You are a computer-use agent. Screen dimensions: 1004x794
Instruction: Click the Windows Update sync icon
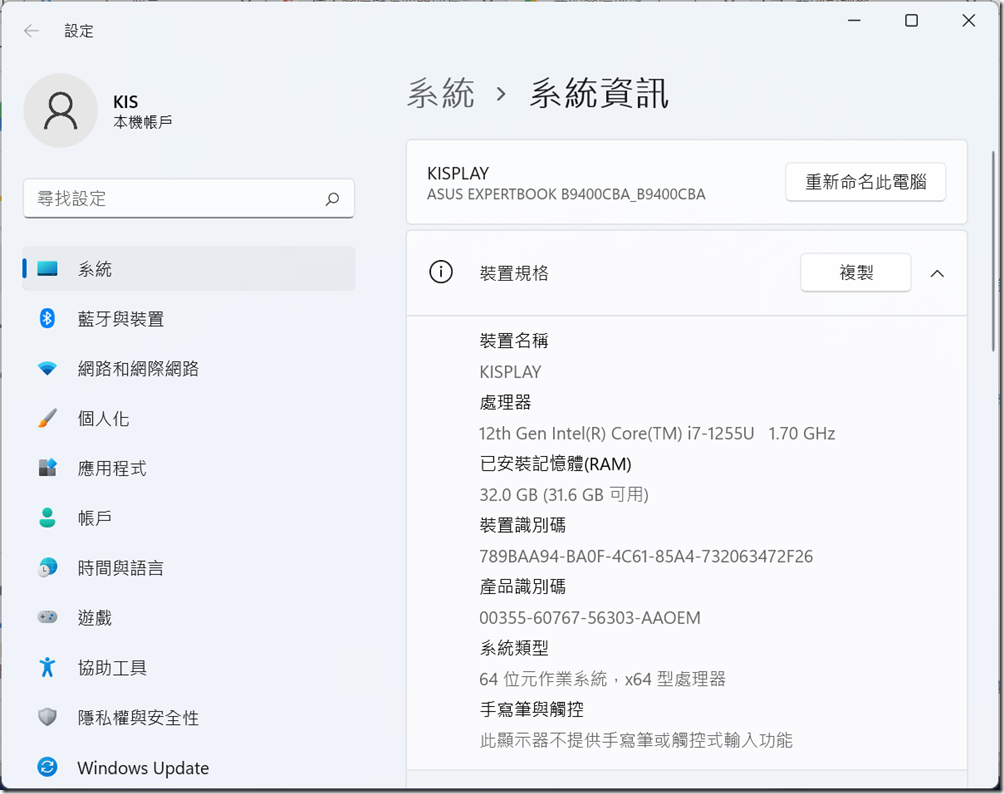point(47,768)
